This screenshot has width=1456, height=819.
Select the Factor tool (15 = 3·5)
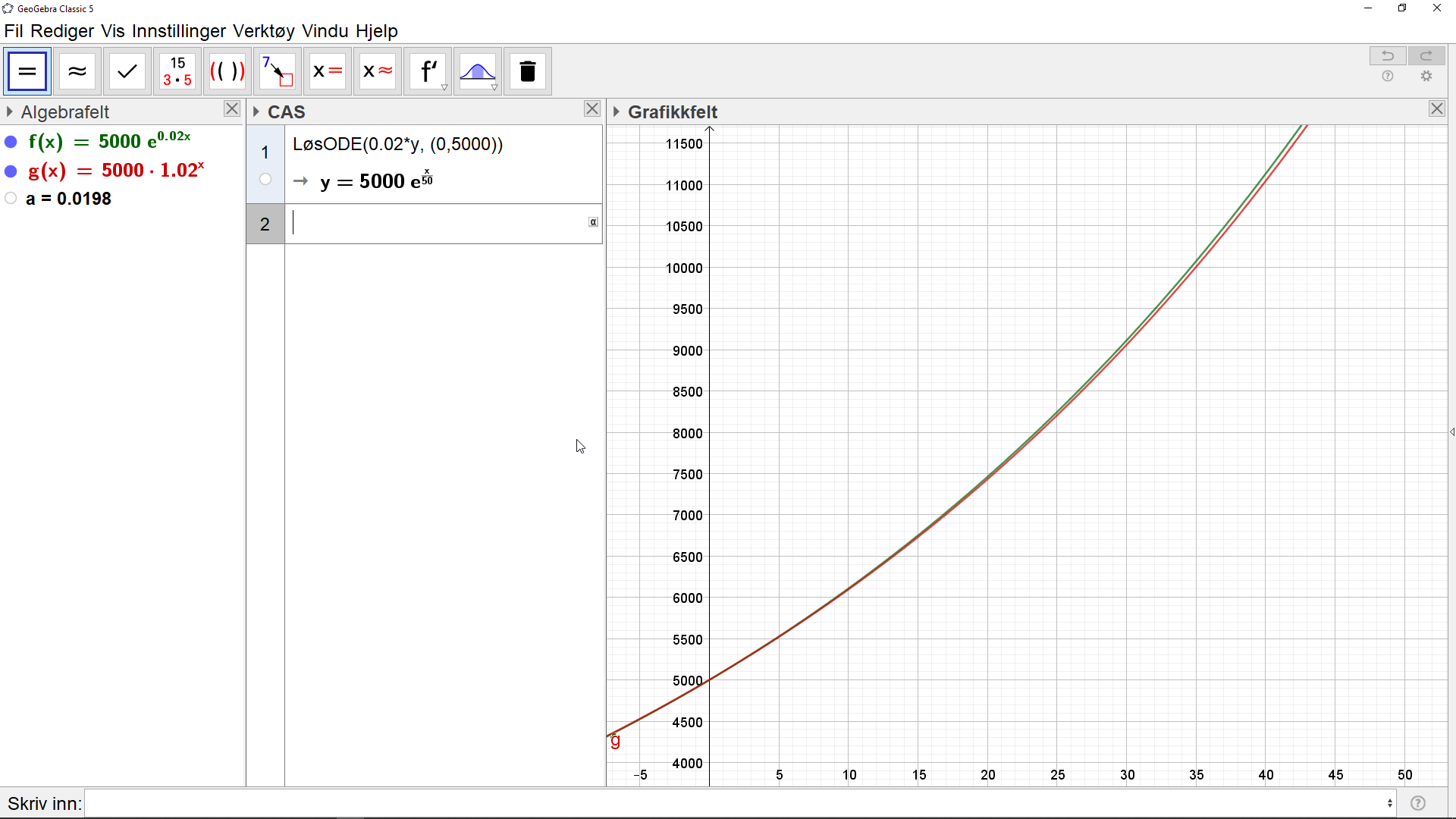pos(177,71)
